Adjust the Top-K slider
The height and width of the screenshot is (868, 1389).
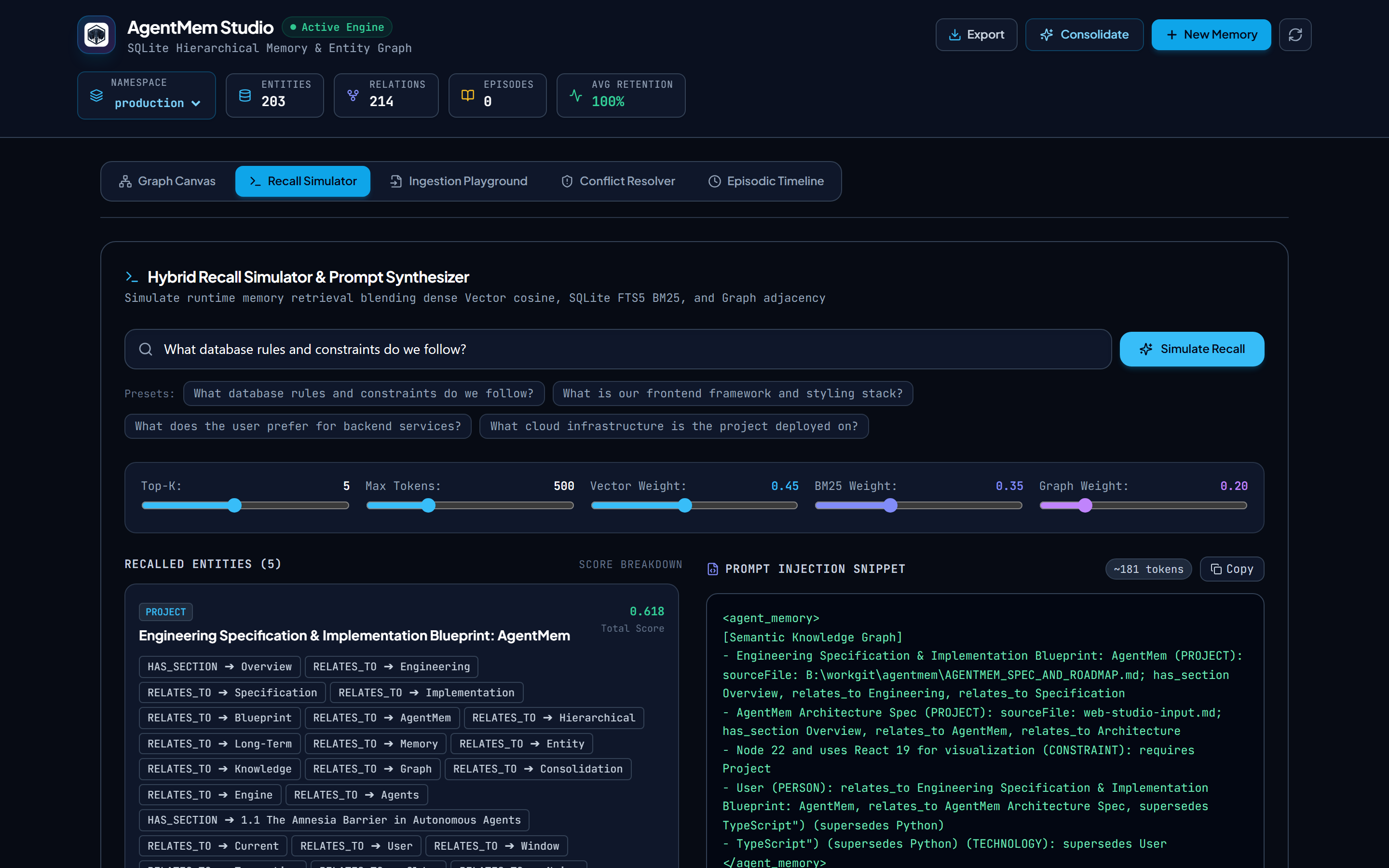click(245, 505)
